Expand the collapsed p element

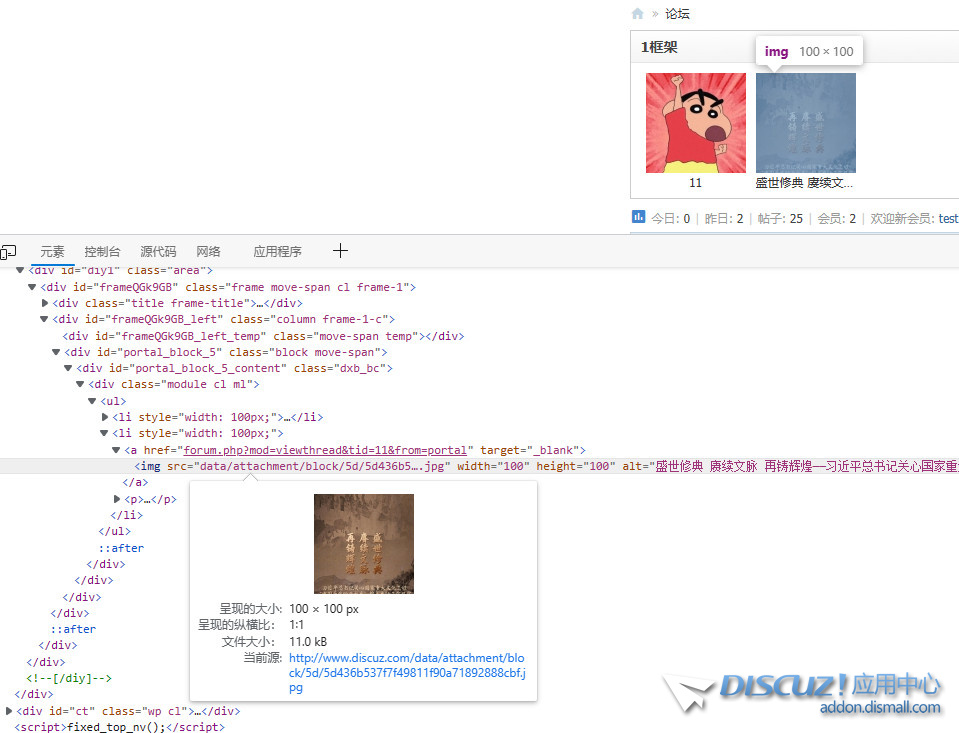pyautogui.click(x=117, y=499)
